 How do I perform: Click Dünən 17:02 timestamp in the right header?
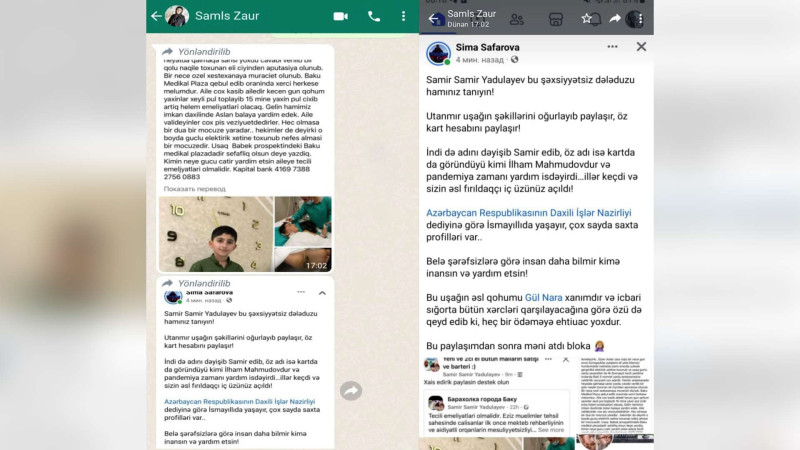click(x=468, y=24)
